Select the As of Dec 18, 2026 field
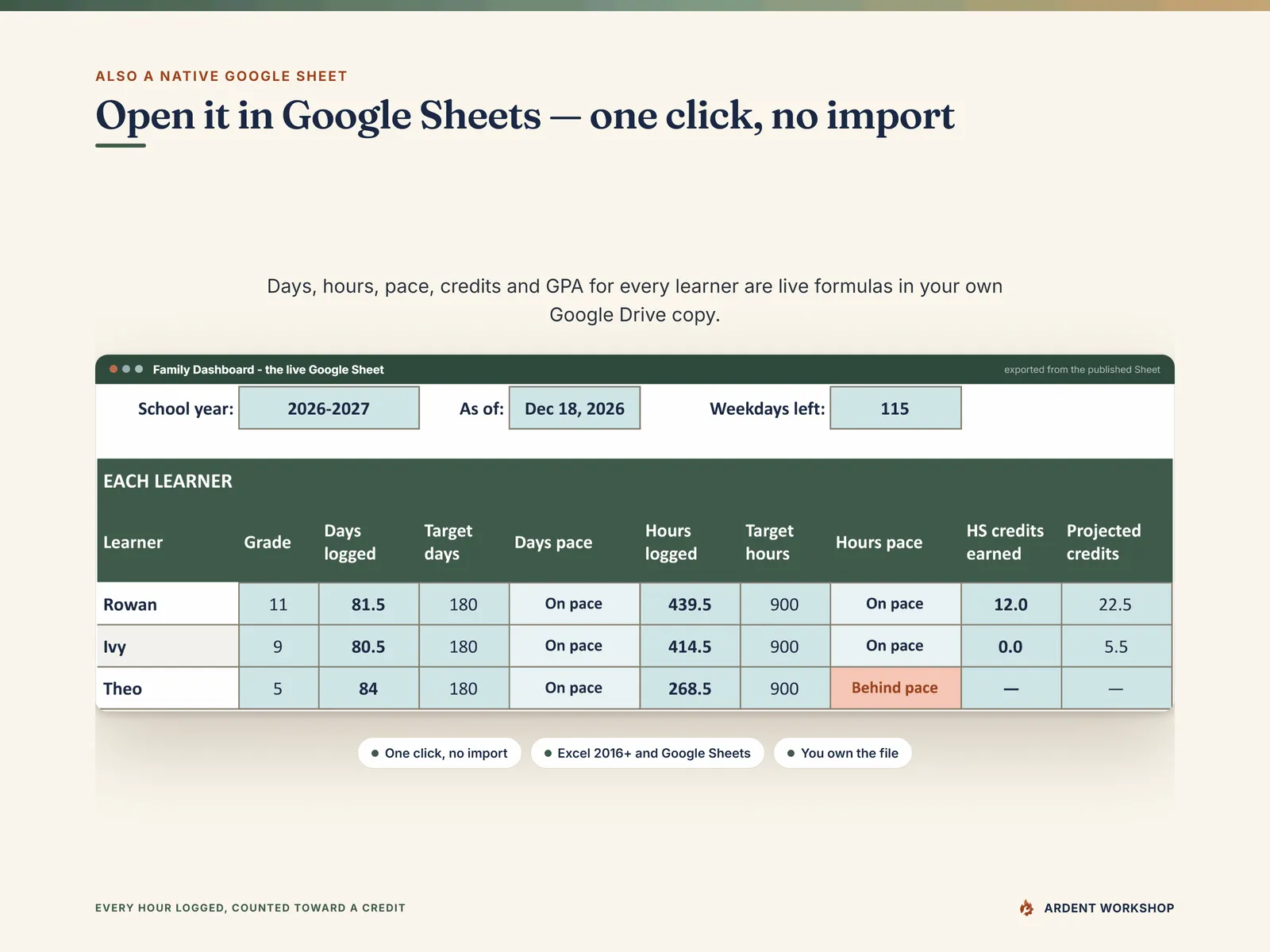The image size is (1270, 952). (575, 408)
